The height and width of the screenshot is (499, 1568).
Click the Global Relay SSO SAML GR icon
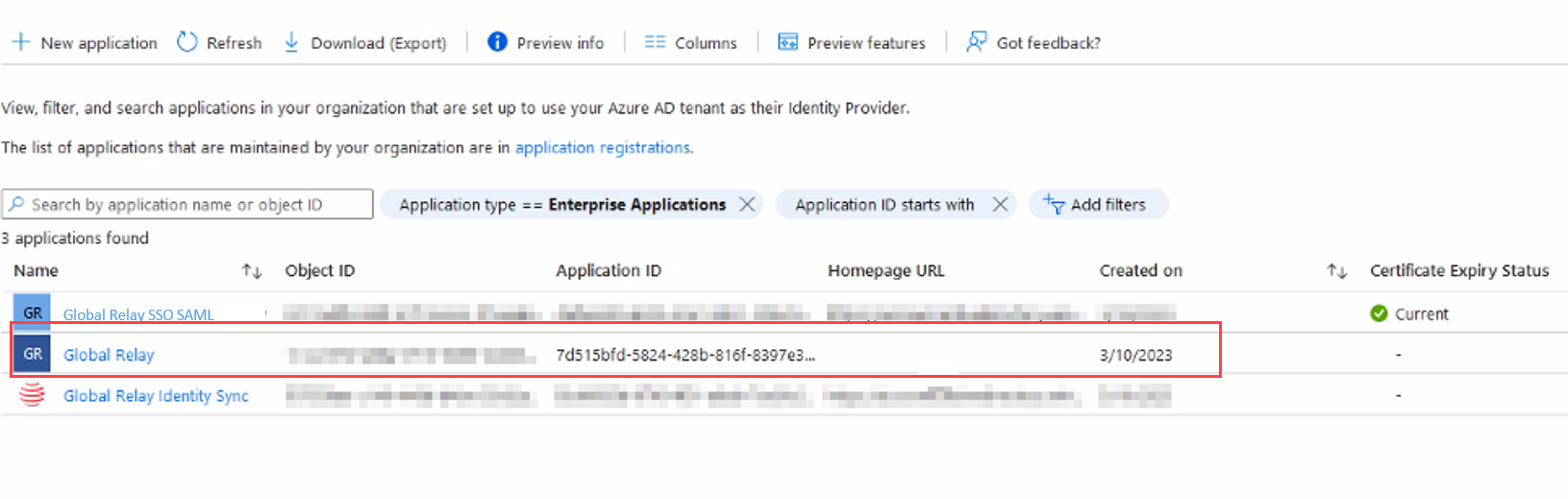coord(32,312)
